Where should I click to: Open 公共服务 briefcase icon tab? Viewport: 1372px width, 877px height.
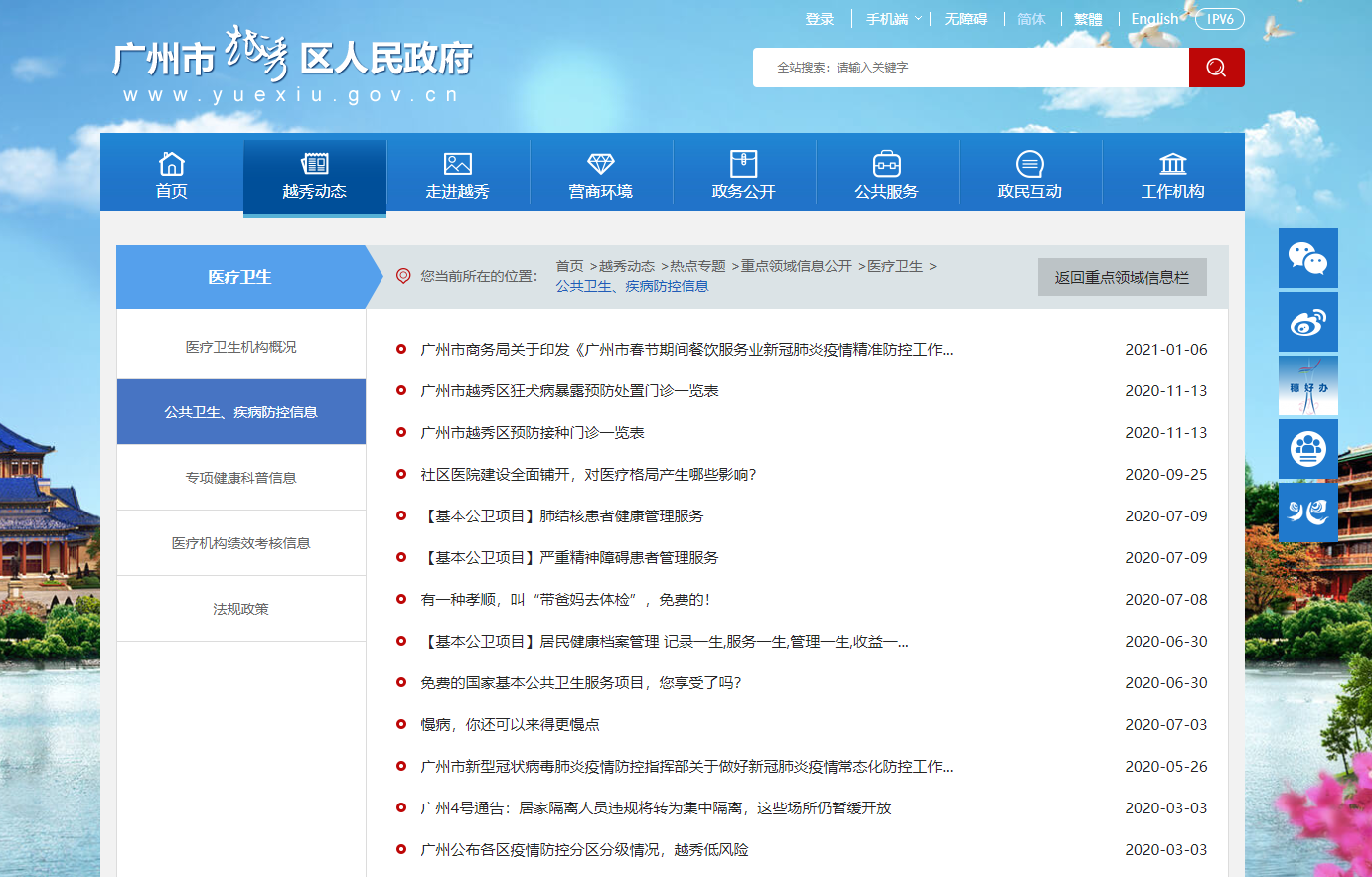887,175
